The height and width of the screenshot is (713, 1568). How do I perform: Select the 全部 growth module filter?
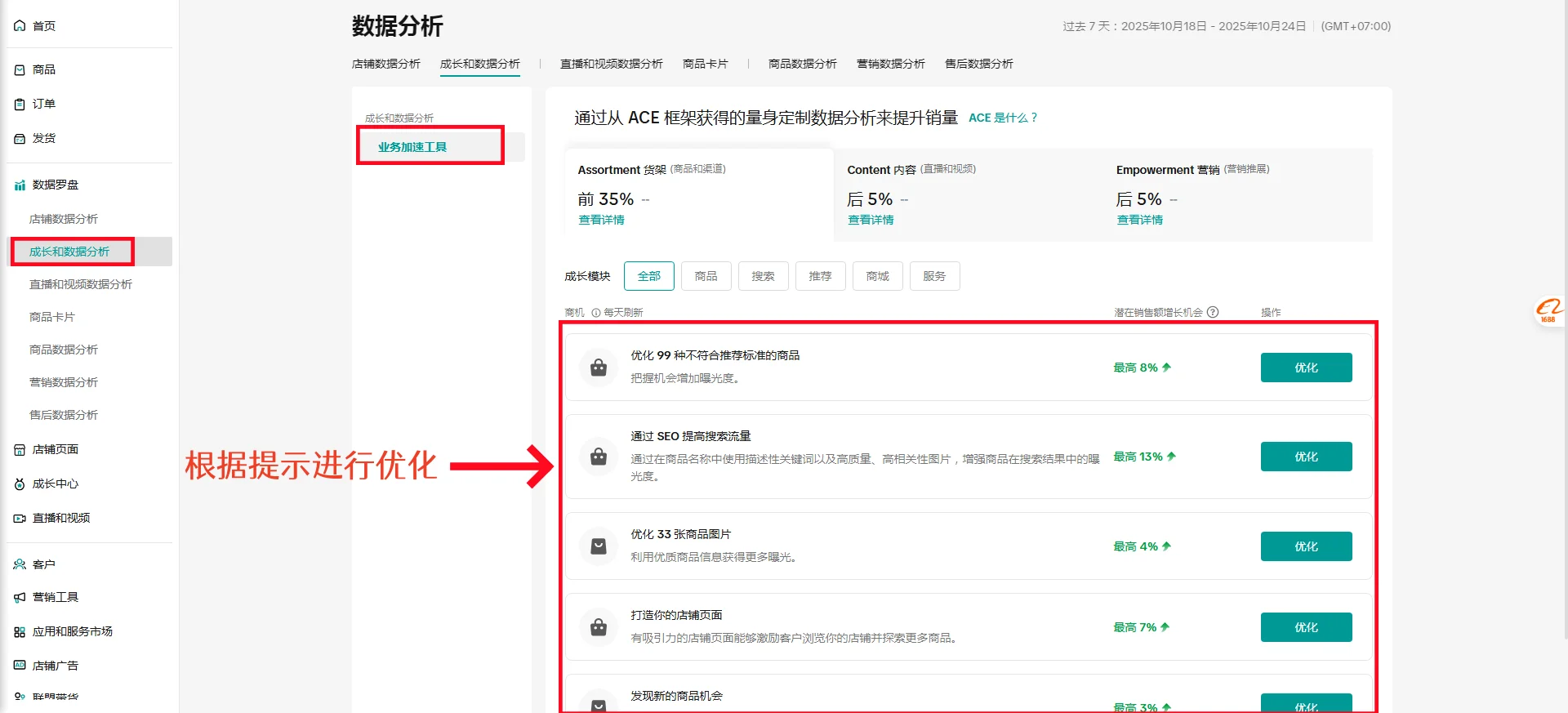(x=648, y=276)
